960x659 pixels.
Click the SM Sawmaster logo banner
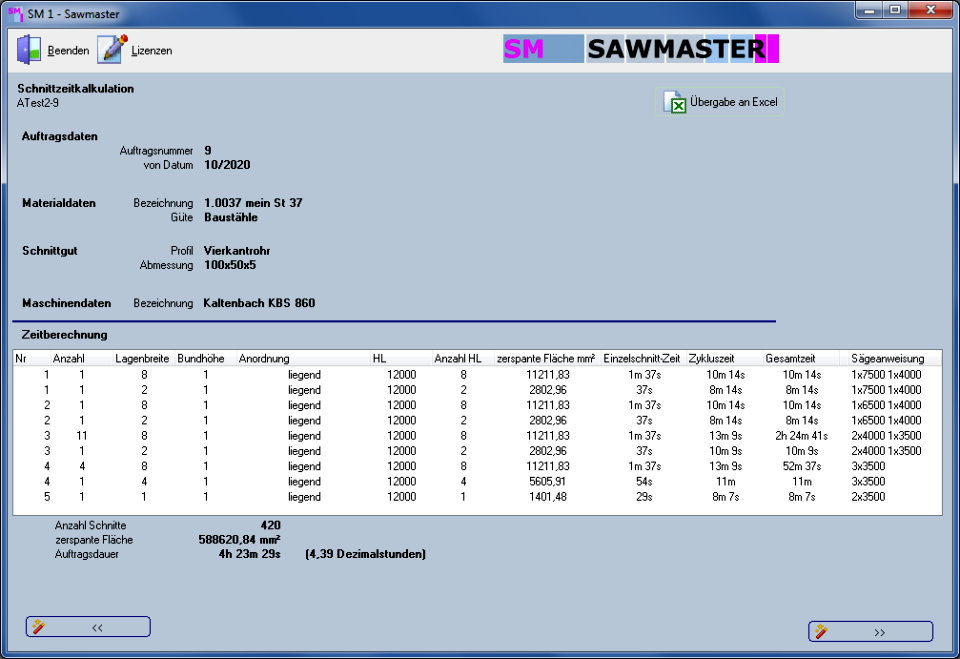[x=640, y=49]
